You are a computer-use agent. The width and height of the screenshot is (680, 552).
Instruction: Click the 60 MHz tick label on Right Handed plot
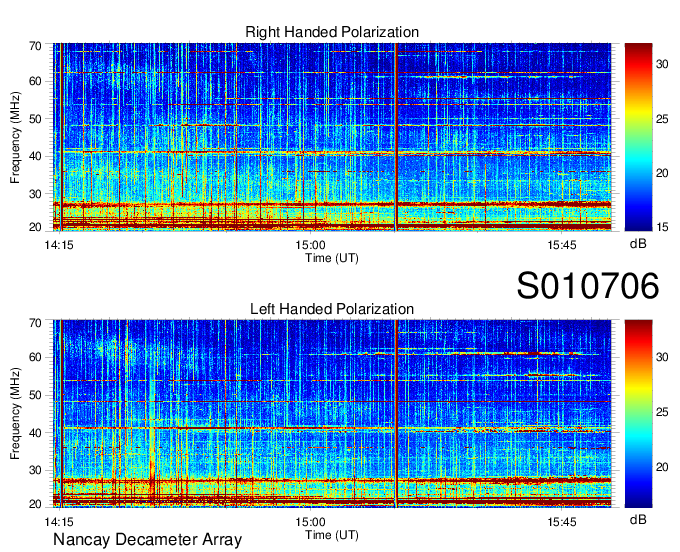point(35,81)
